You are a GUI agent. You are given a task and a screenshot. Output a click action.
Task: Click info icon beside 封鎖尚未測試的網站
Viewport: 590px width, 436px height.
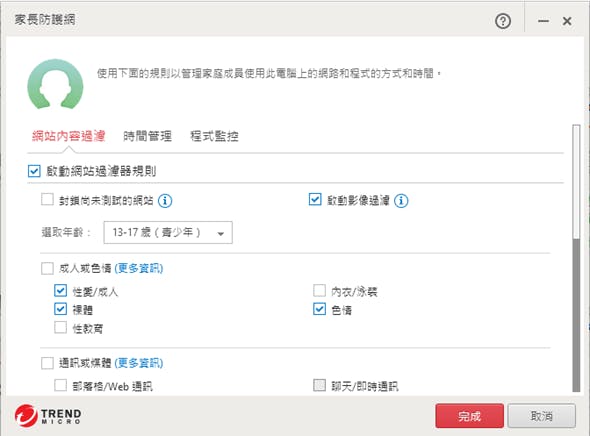click(165, 201)
